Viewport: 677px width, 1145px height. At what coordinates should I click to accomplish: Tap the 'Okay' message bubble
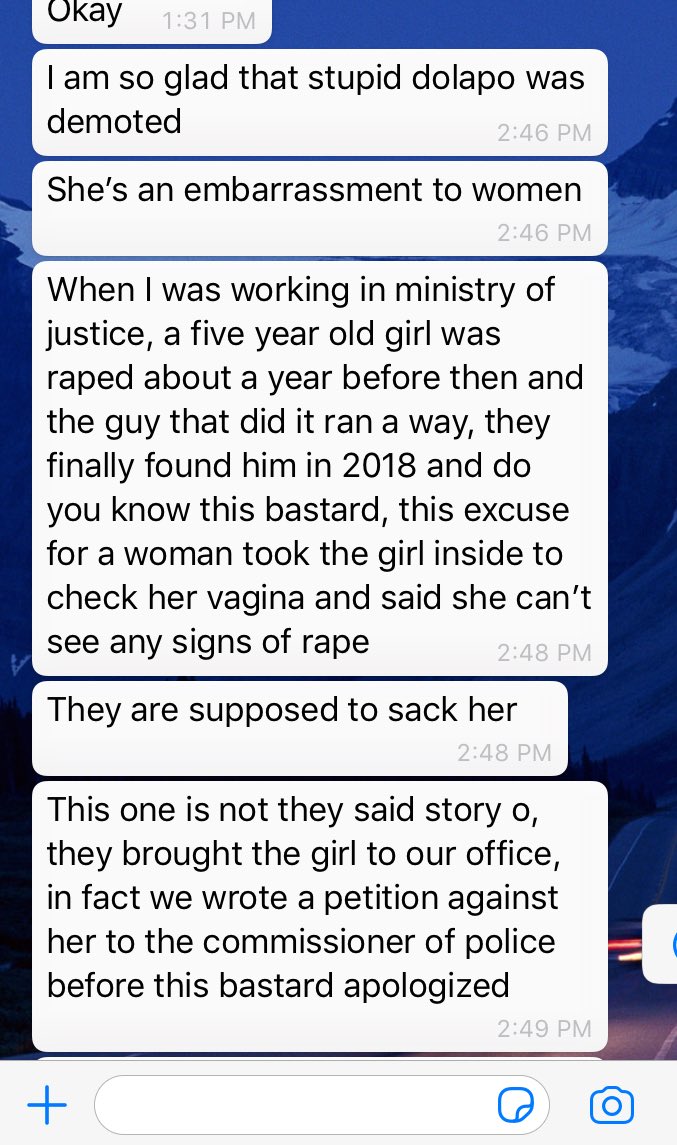[x=152, y=18]
